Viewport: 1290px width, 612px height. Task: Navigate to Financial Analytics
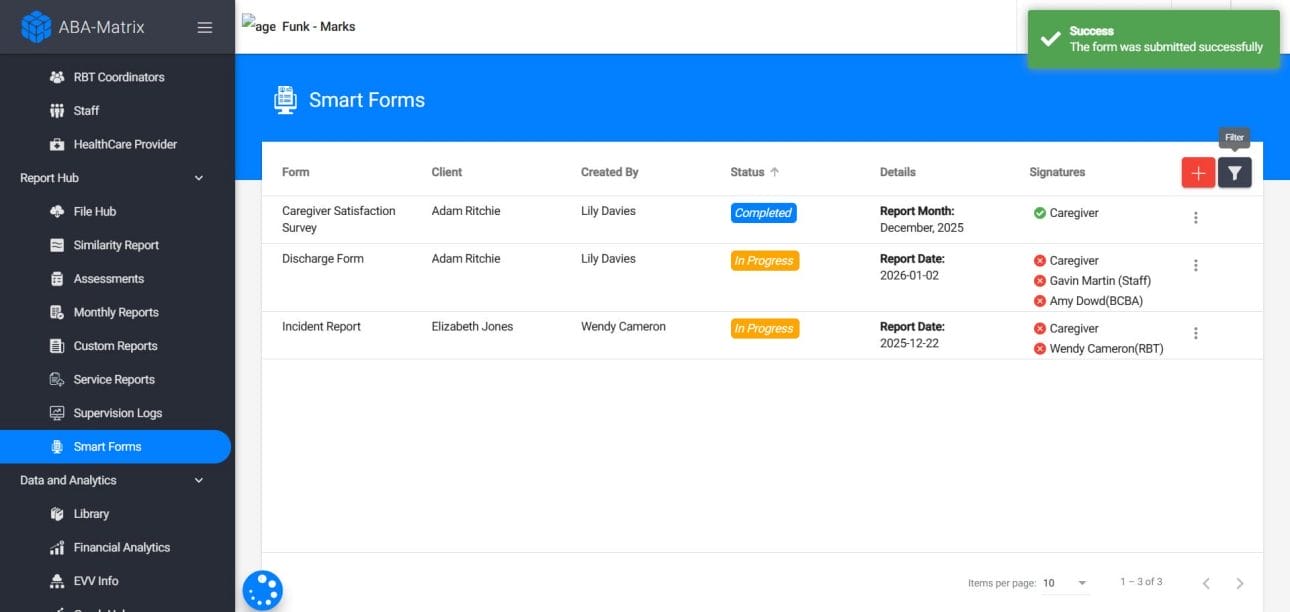coord(121,547)
